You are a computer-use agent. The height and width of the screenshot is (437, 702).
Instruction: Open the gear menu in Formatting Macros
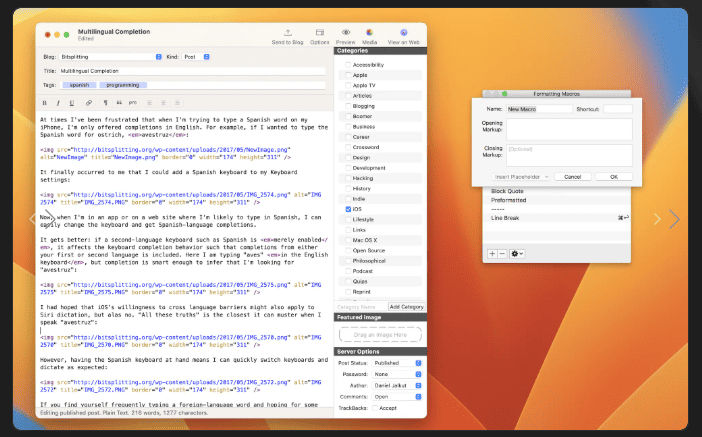[517, 254]
